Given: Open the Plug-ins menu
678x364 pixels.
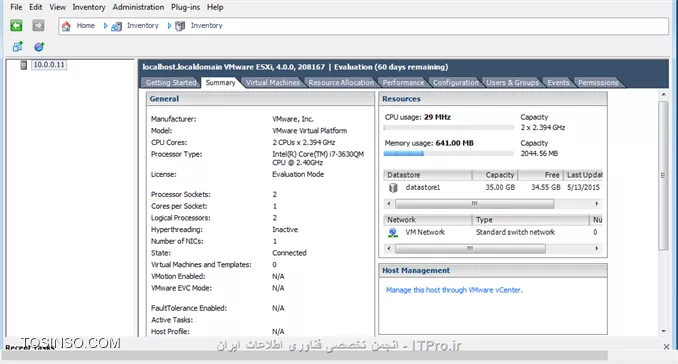Looking at the screenshot, I should click(x=185, y=7).
